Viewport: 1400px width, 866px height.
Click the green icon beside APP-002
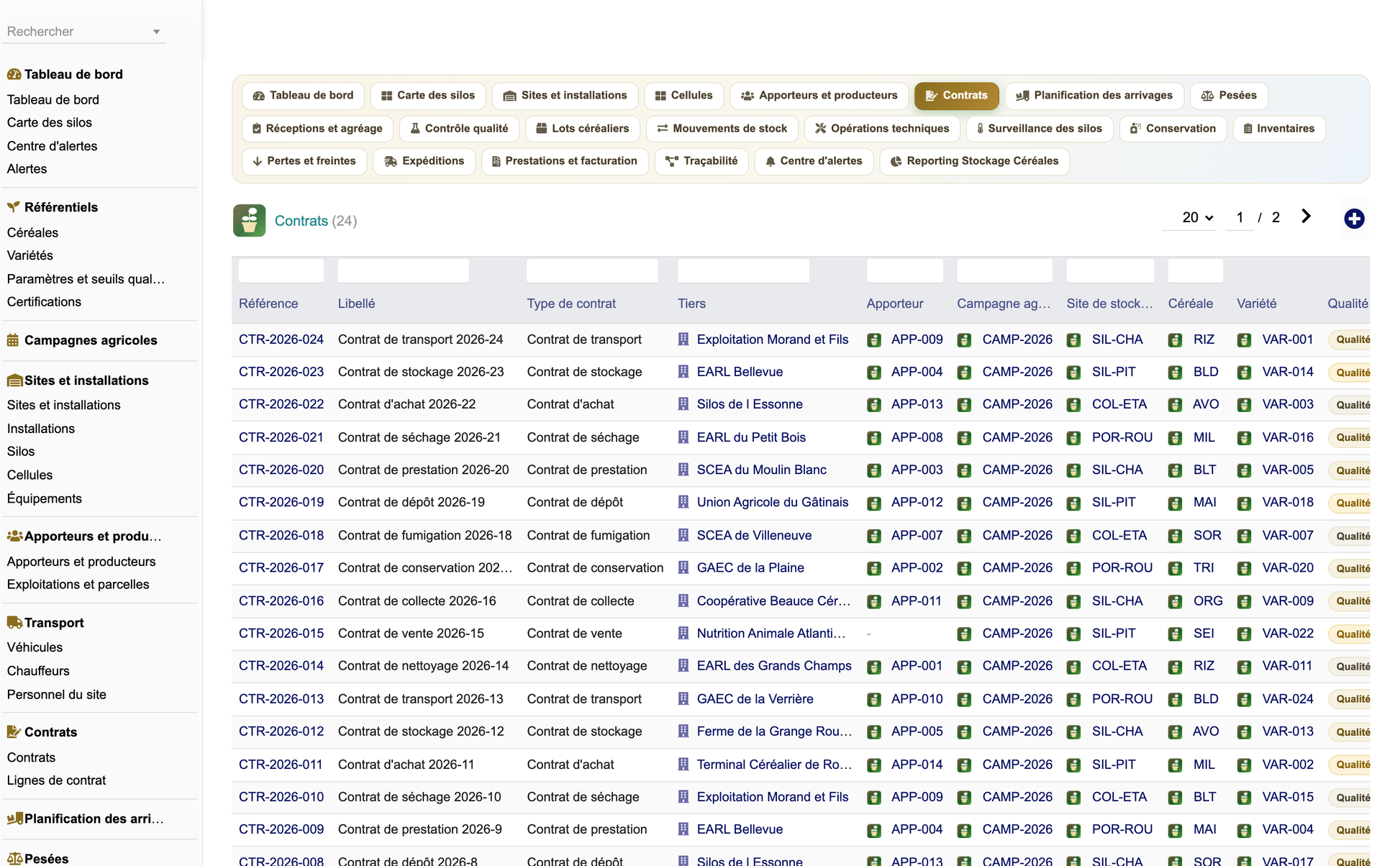point(874,568)
